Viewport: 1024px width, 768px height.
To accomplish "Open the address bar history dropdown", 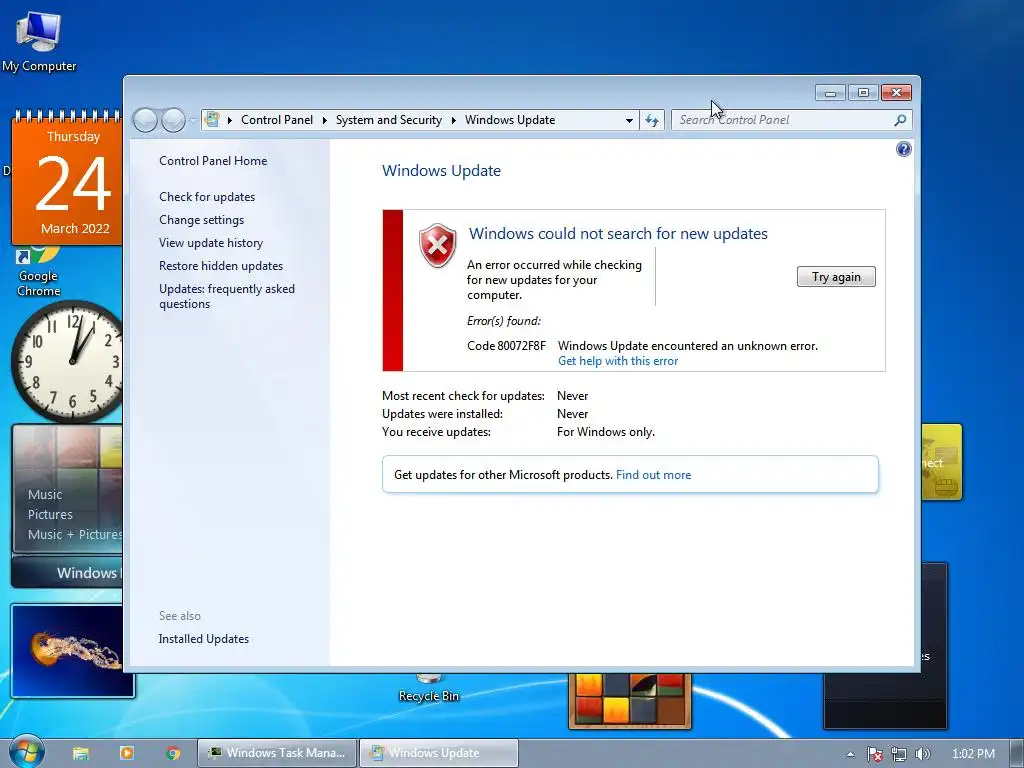I will coord(629,120).
